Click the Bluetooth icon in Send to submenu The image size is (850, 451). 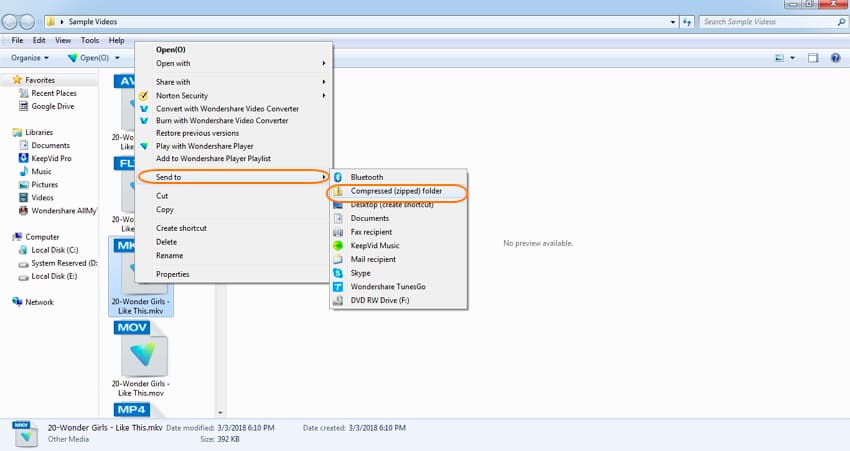[x=338, y=177]
